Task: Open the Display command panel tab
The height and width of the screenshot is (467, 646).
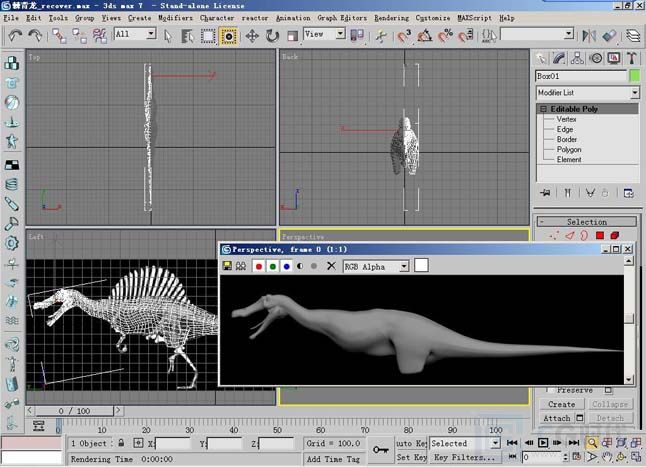Action: coord(614,58)
